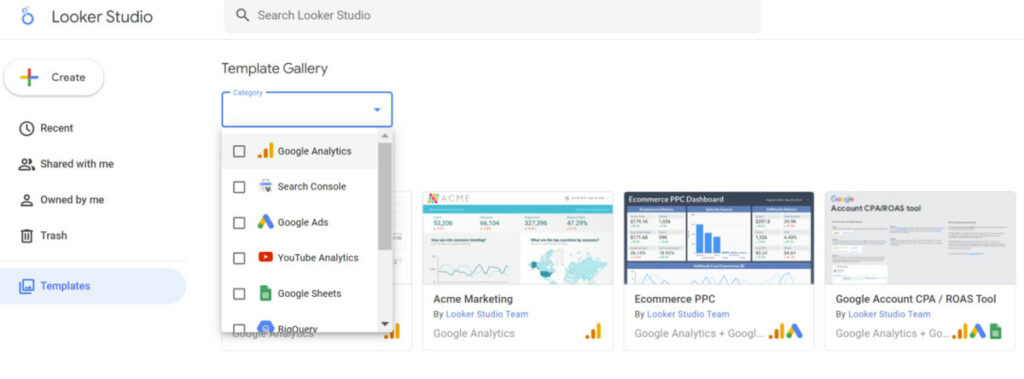Click the dropdown list scrollbar thumb

(x=385, y=196)
